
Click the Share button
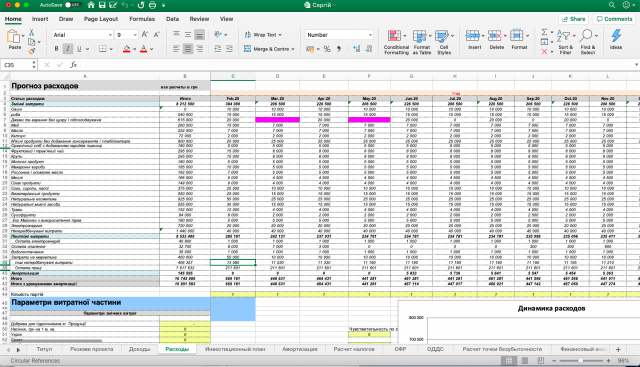pyautogui.click(x=573, y=19)
